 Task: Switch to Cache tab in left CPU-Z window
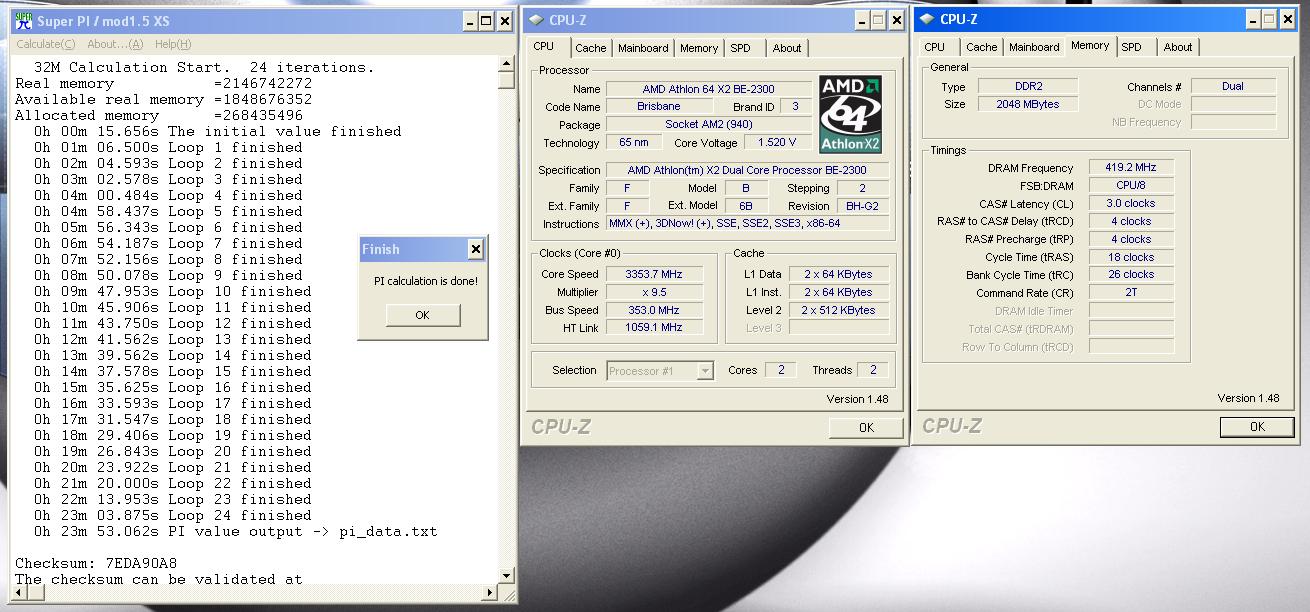point(590,48)
